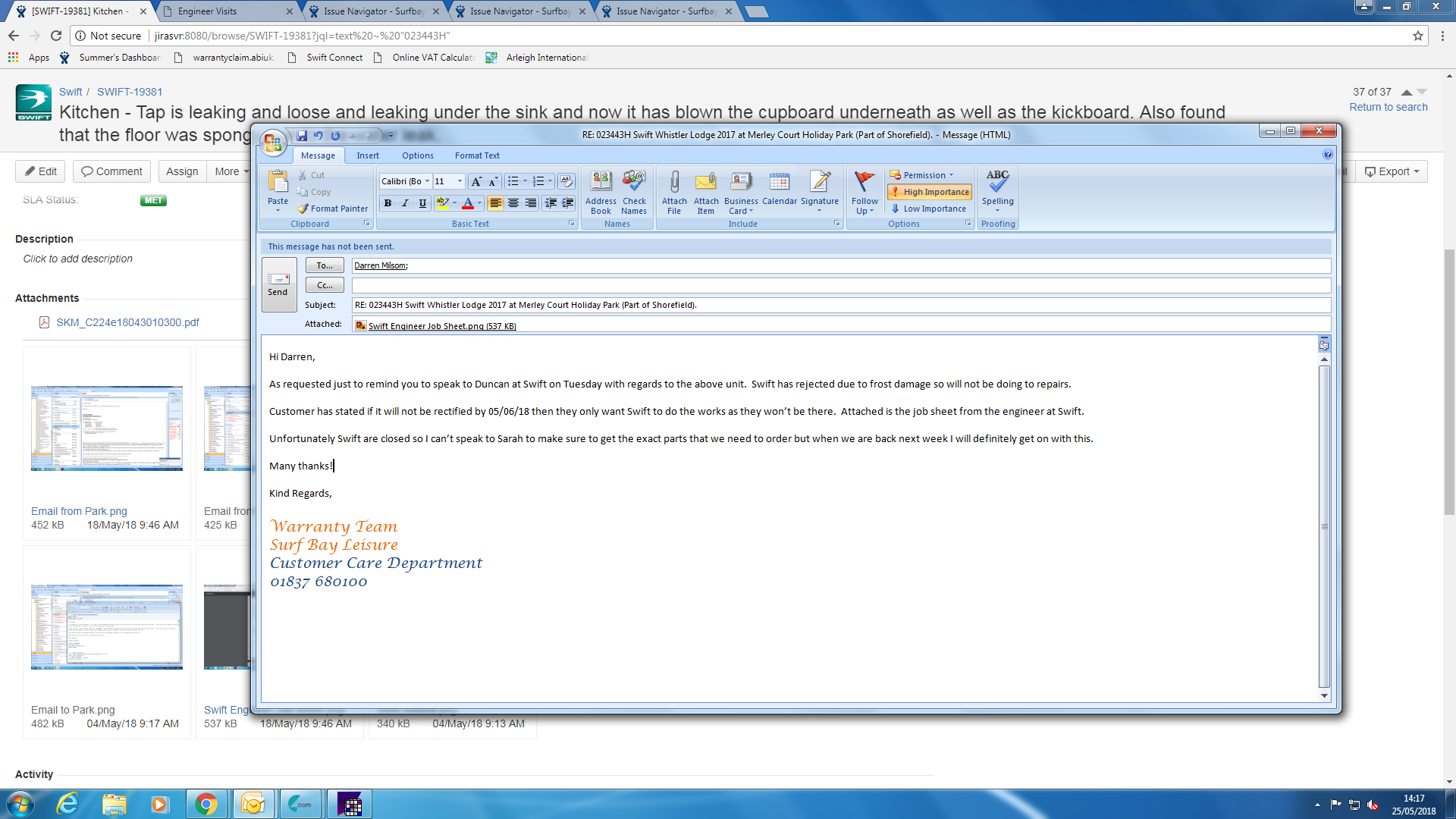Click the To... recipients button
This screenshot has width=1456, height=819.
(325, 265)
